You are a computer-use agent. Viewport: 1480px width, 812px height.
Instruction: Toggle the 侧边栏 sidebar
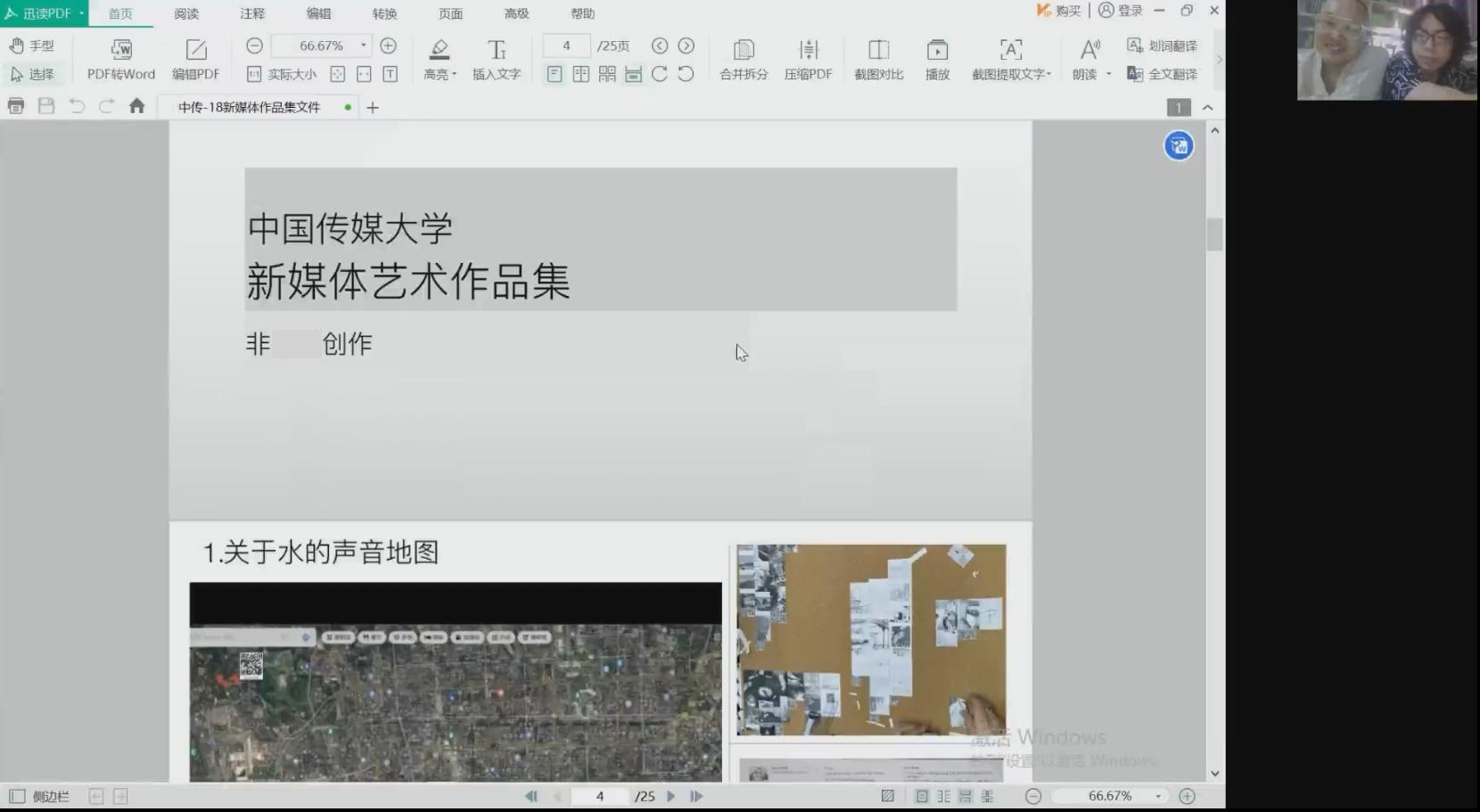(40, 796)
